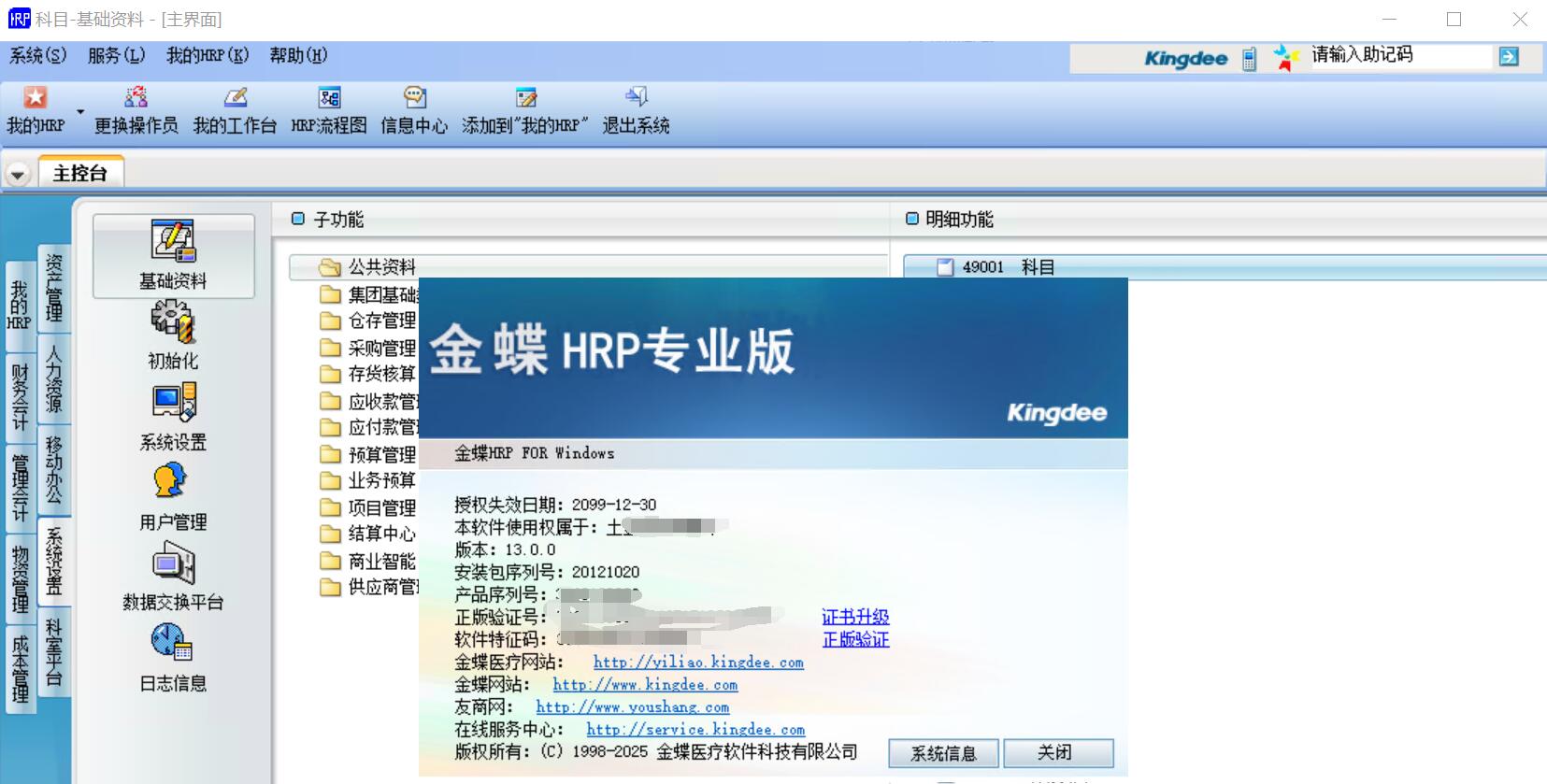Switch to 资产管理 vertical tab

54,287
